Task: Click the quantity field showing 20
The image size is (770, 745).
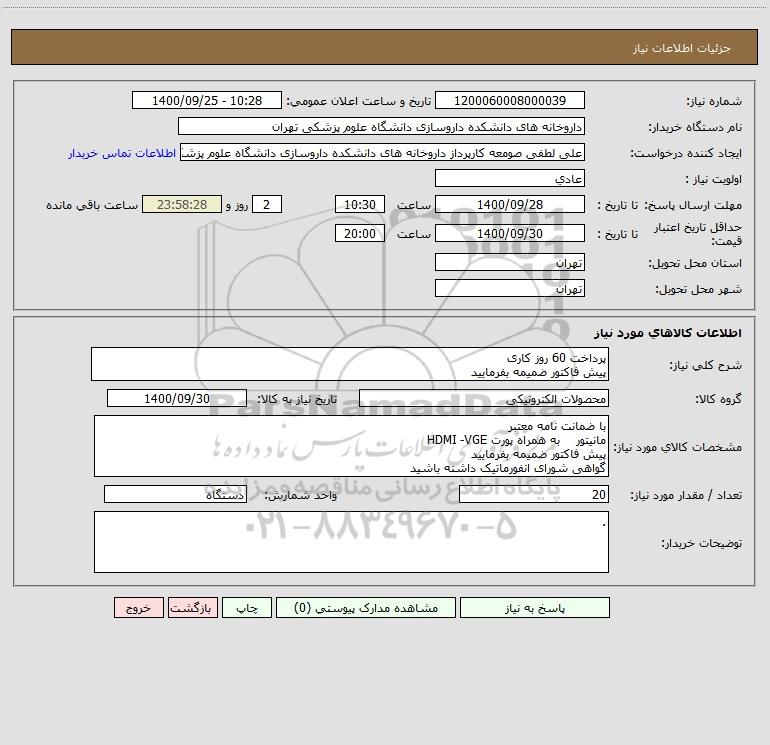Action: pos(534,494)
